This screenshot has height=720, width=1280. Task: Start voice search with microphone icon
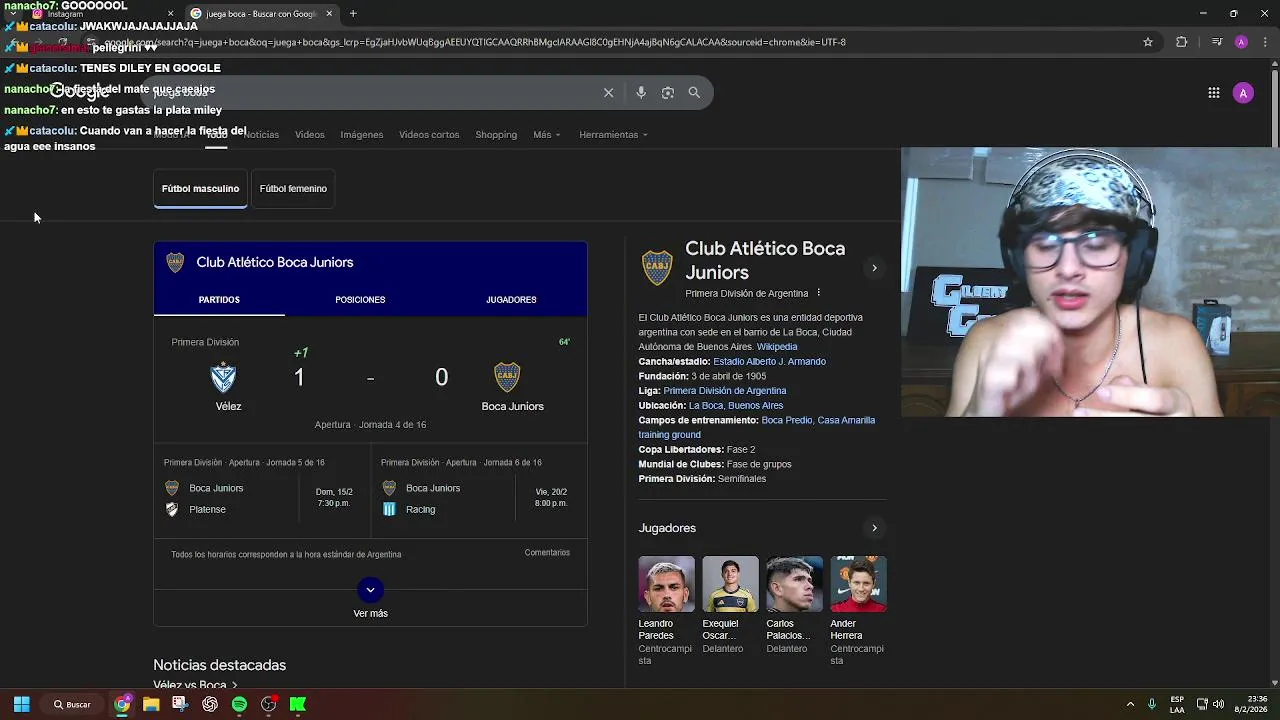pyautogui.click(x=641, y=93)
